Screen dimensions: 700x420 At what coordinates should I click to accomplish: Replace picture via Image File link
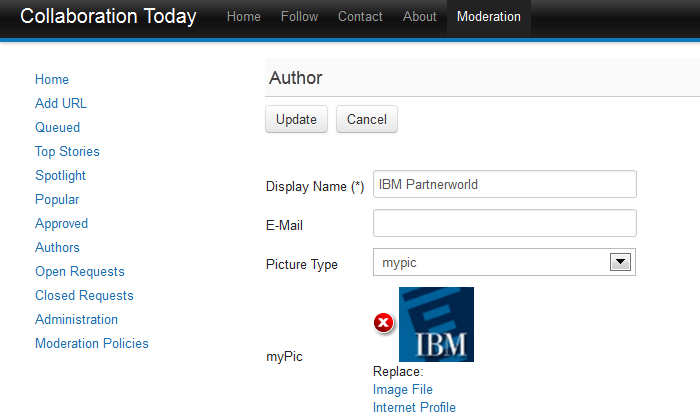(403, 390)
